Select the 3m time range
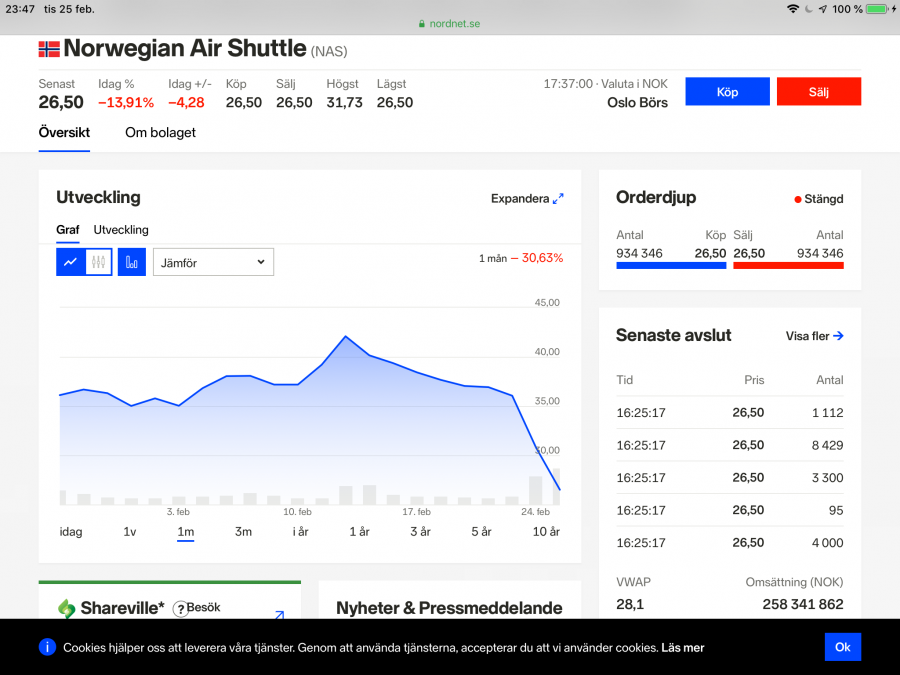The width and height of the screenshot is (900, 675). click(243, 532)
